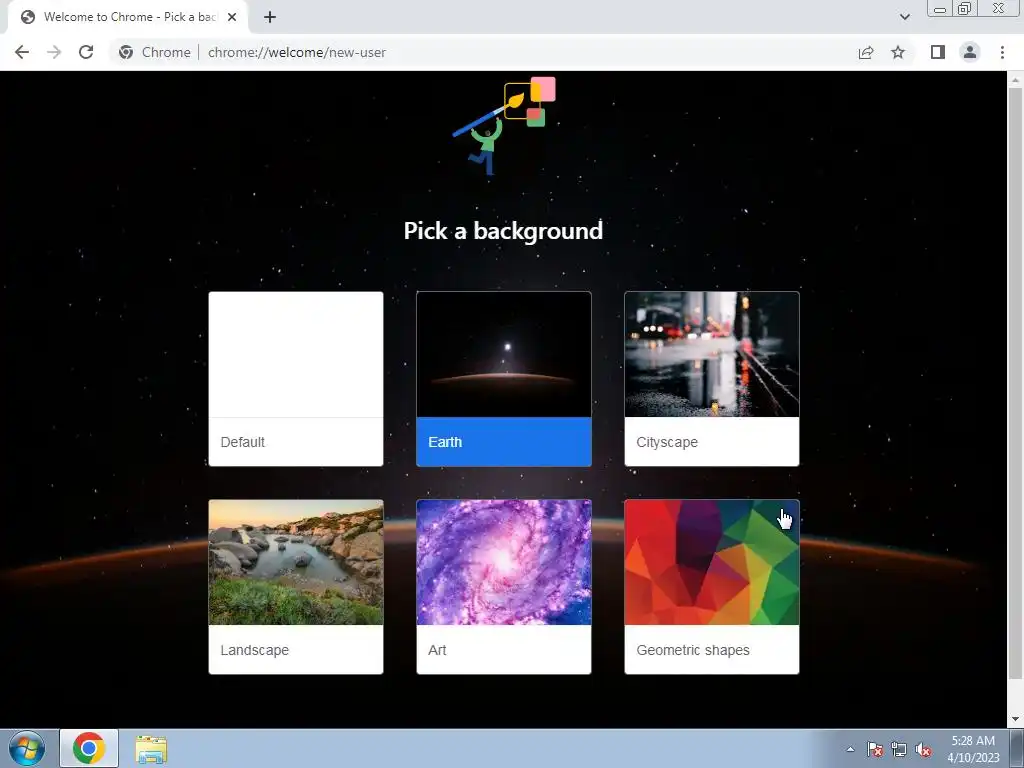Click the Chrome site info icon in address bar
Screen dimensions: 1024x768
click(x=126, y=52)
